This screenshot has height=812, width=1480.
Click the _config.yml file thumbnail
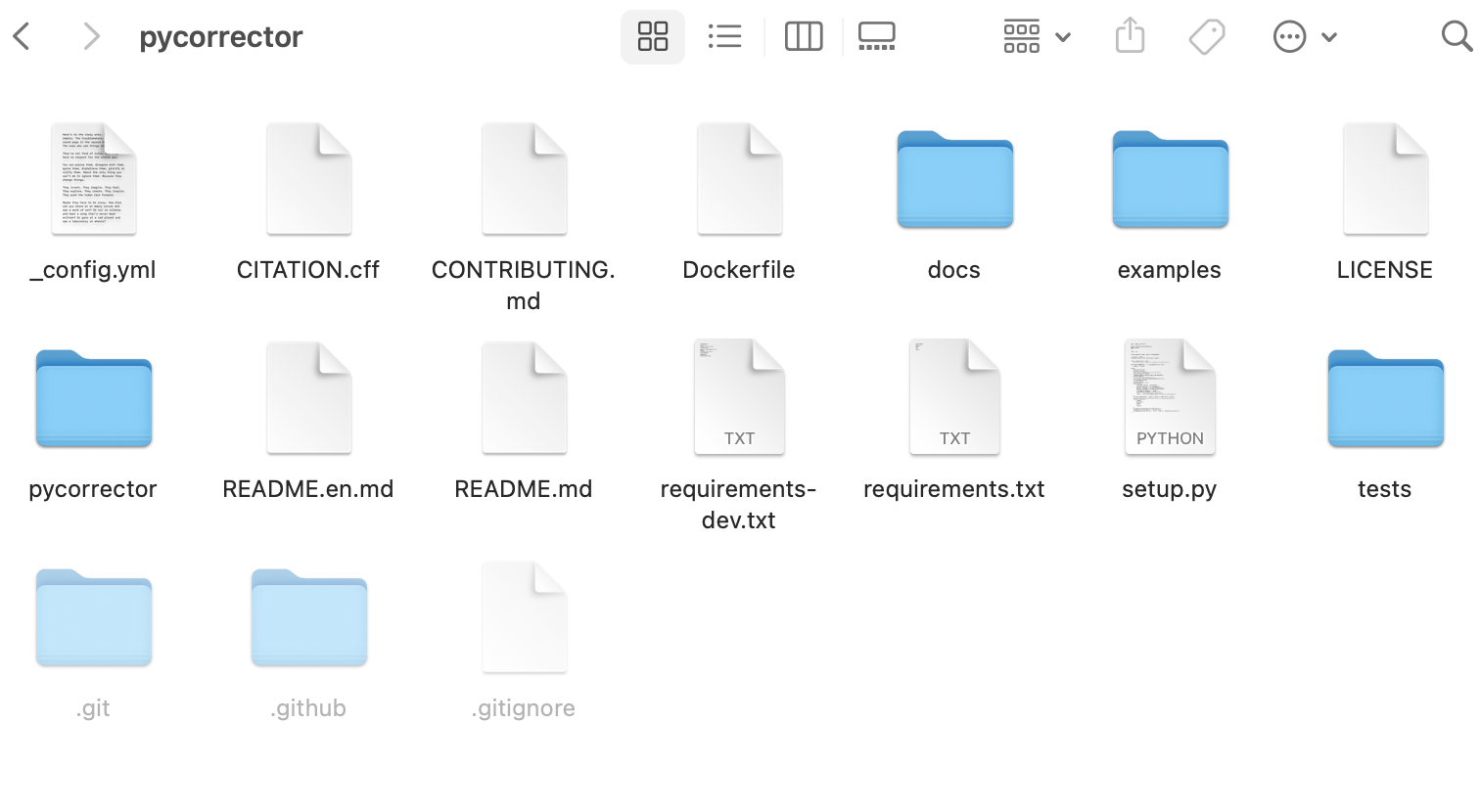tap(93, 177)
